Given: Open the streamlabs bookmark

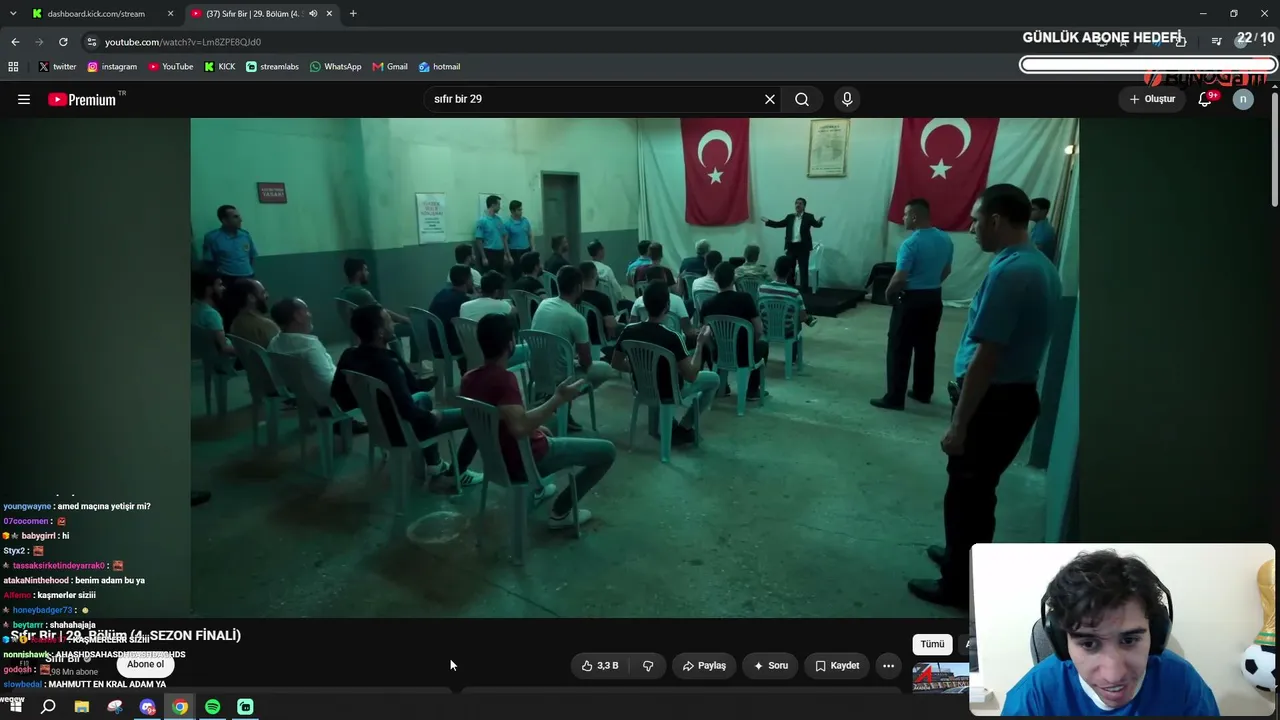Looking at the screenshot, I should (x=272, y=67).
